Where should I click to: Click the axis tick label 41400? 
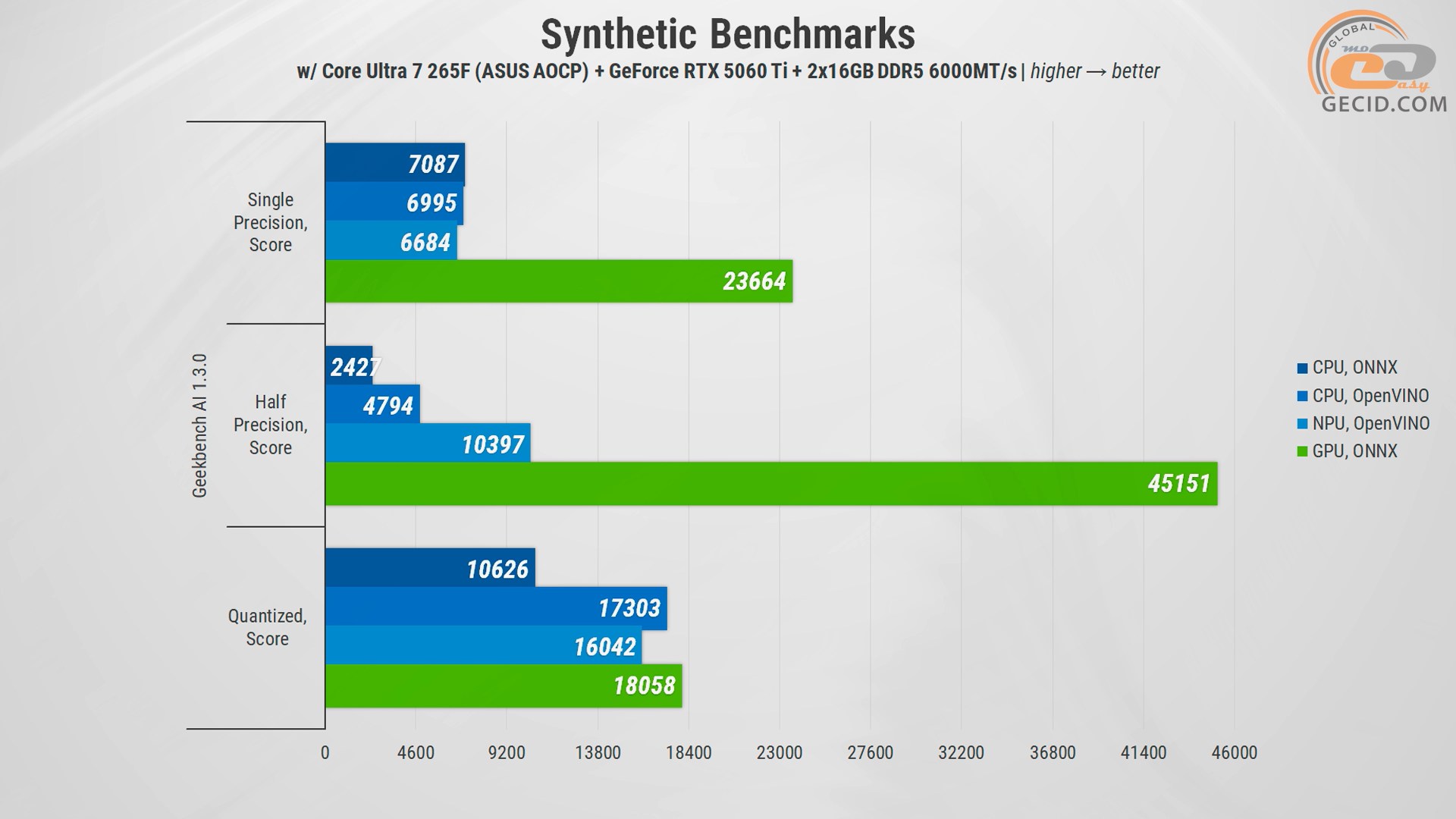pyautogui.click(x=1144, y=753)
